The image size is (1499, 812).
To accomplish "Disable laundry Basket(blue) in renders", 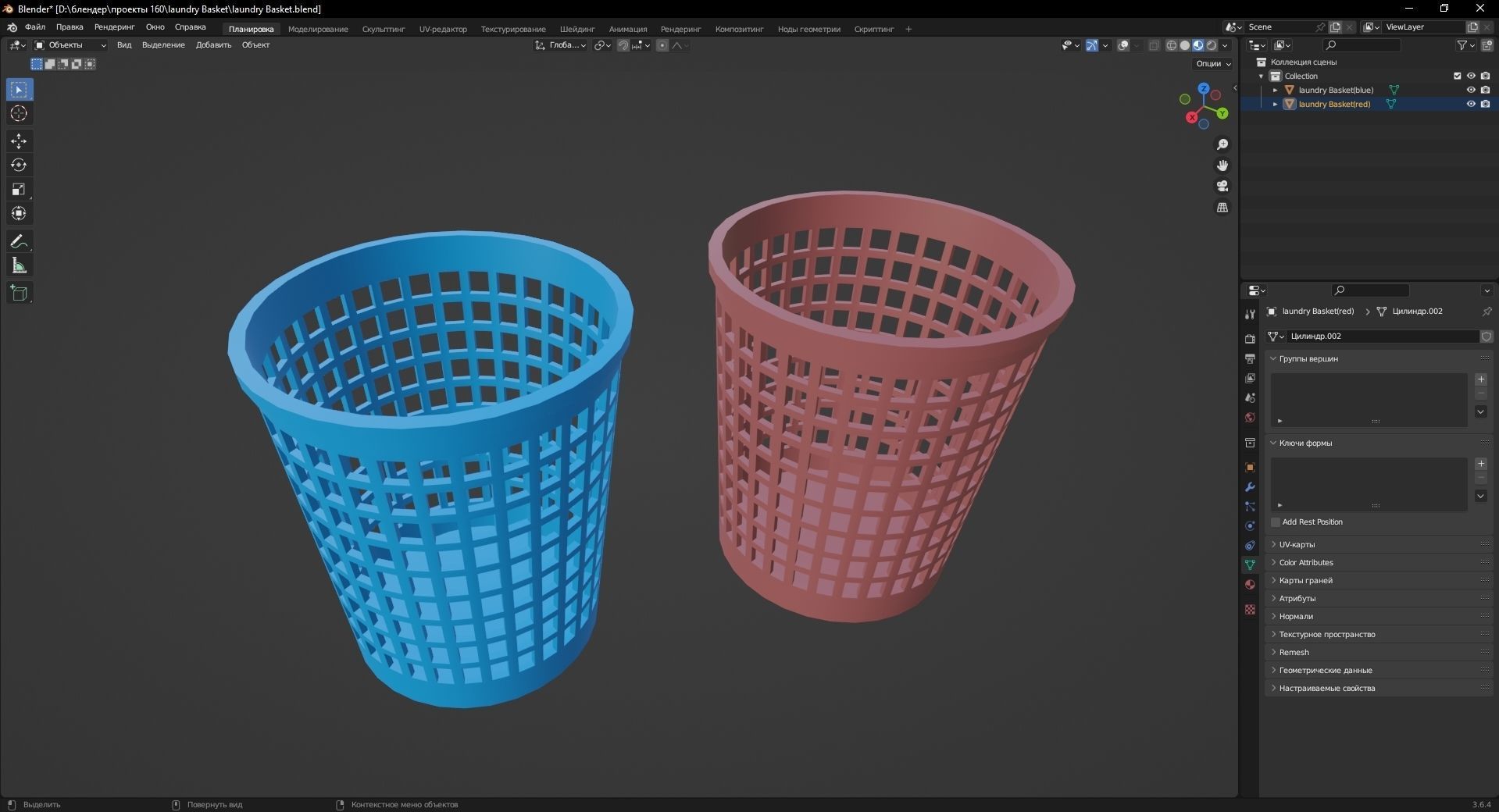I will [1485, 90].
